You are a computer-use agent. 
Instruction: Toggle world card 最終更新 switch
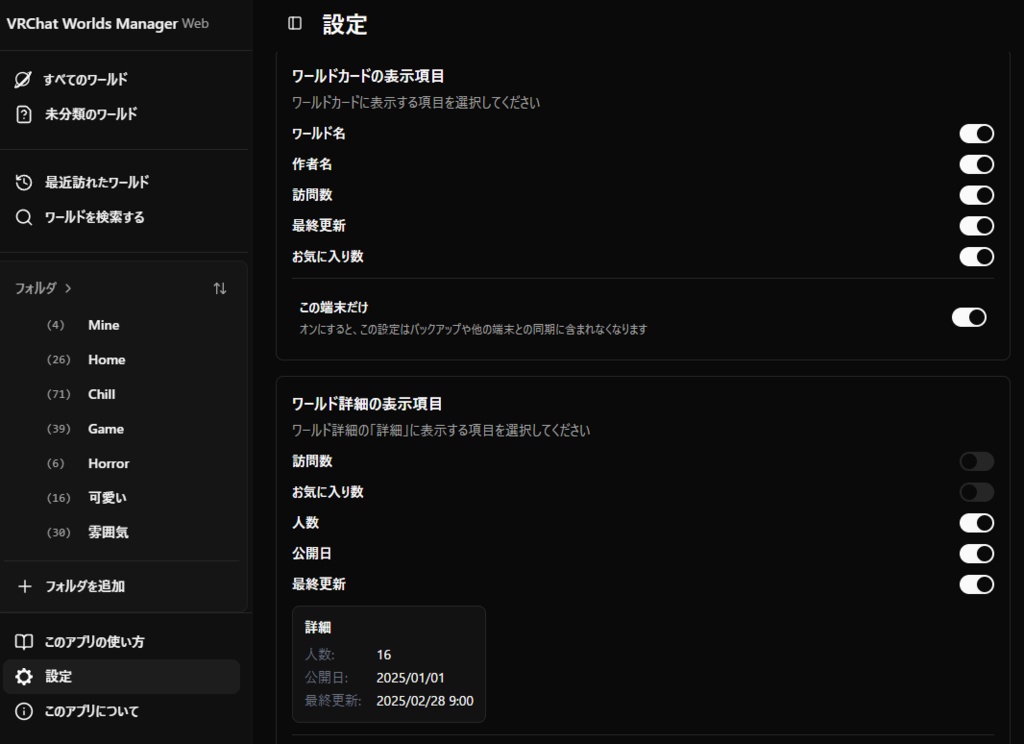(976, 226)
